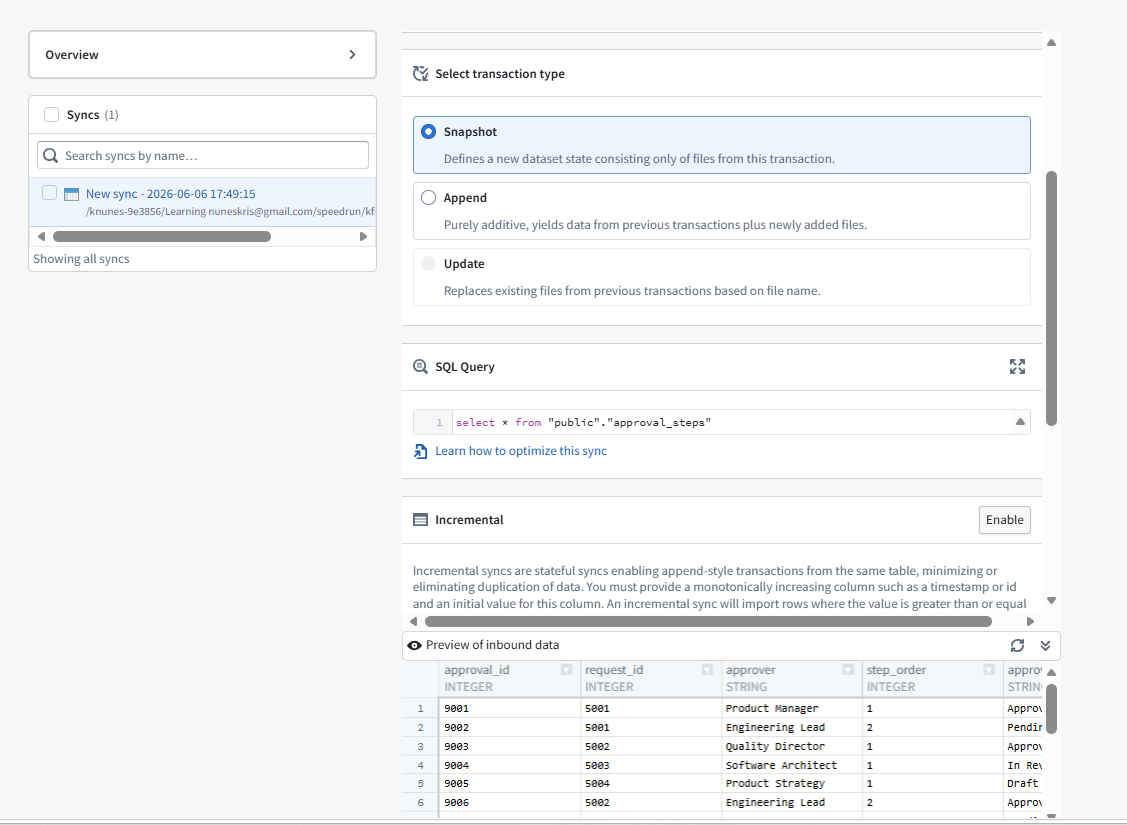Select the Snapshot radio button
The image size is (1127, 825).
point(428,132)
